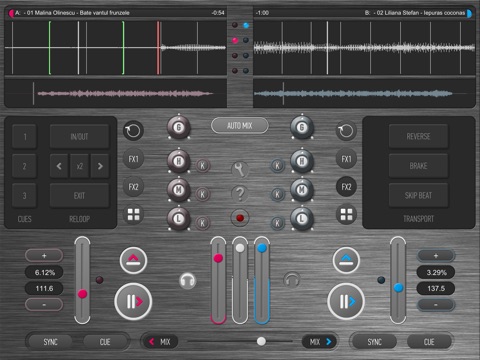Screen dimensions: 480x360
Task: Click deck A low EQ knob L
Action: click(x=179, y=219)
